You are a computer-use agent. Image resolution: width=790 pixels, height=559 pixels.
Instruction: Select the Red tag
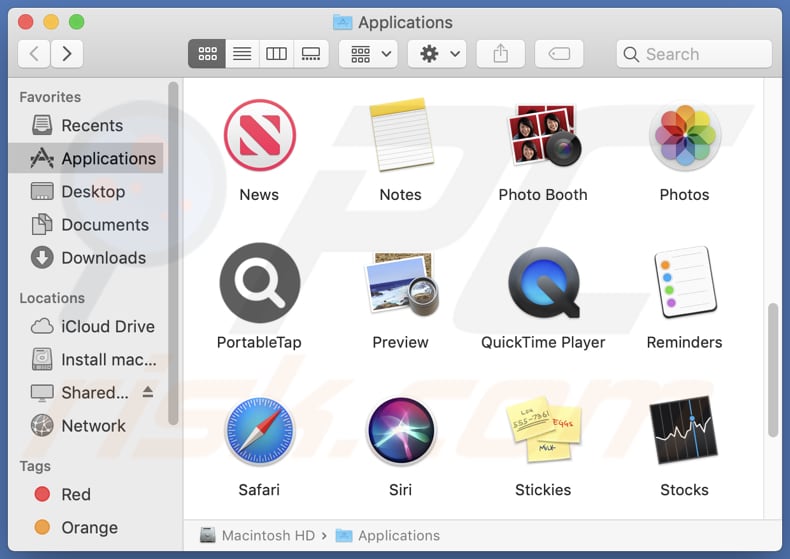point(86,494)
